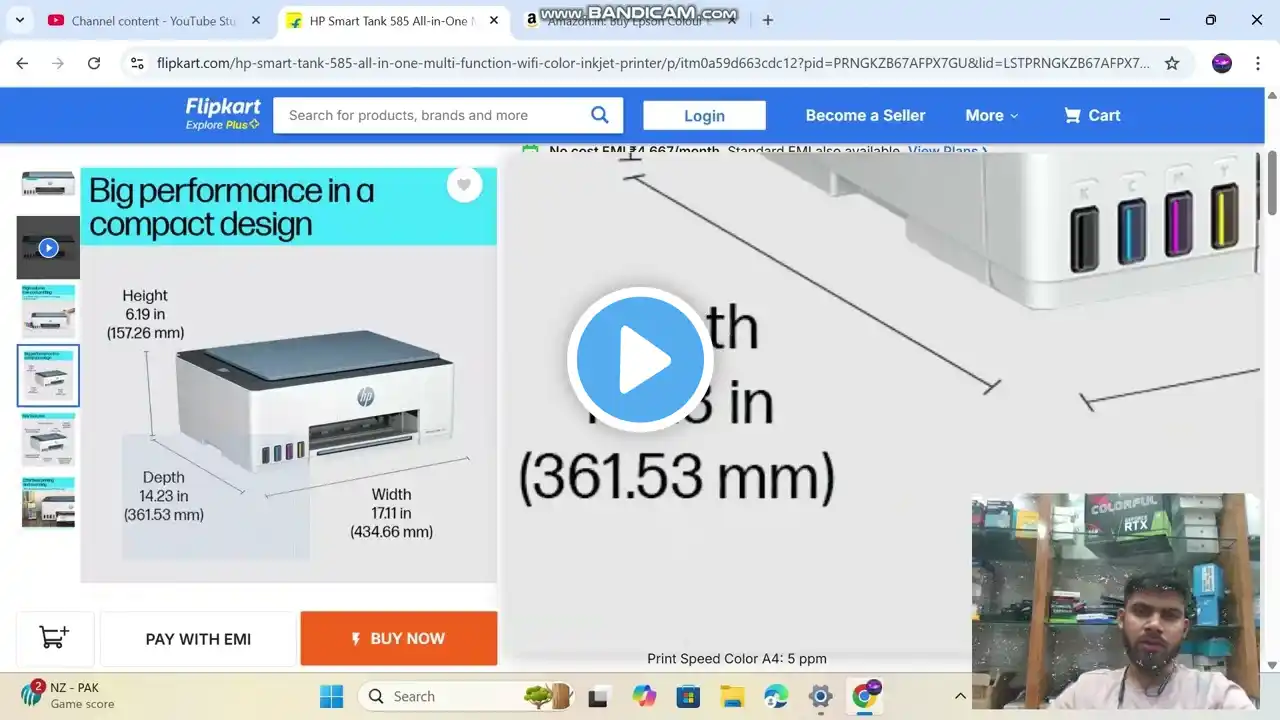
Task: Bookmark this page with the star icon
Action: pos(1172,63)
